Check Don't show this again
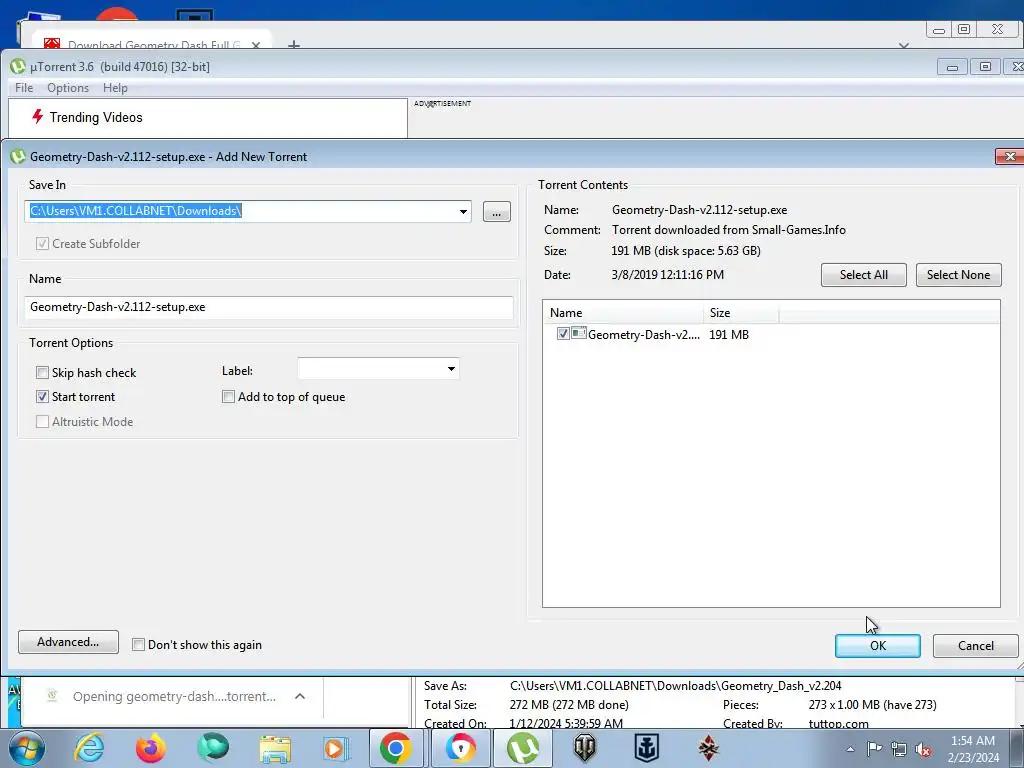The width and height of the screenshot is (1024, 768). click(x=138, y=645)
